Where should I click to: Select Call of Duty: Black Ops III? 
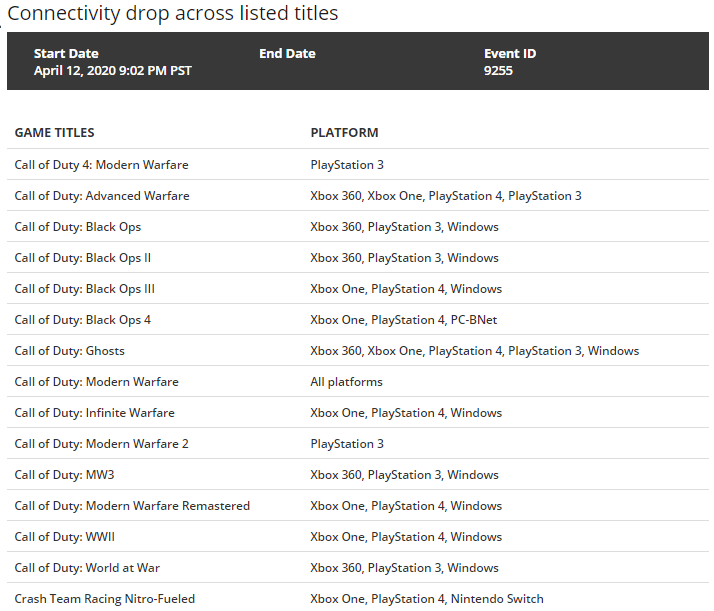pyautogui.click(x=85, y=289)
